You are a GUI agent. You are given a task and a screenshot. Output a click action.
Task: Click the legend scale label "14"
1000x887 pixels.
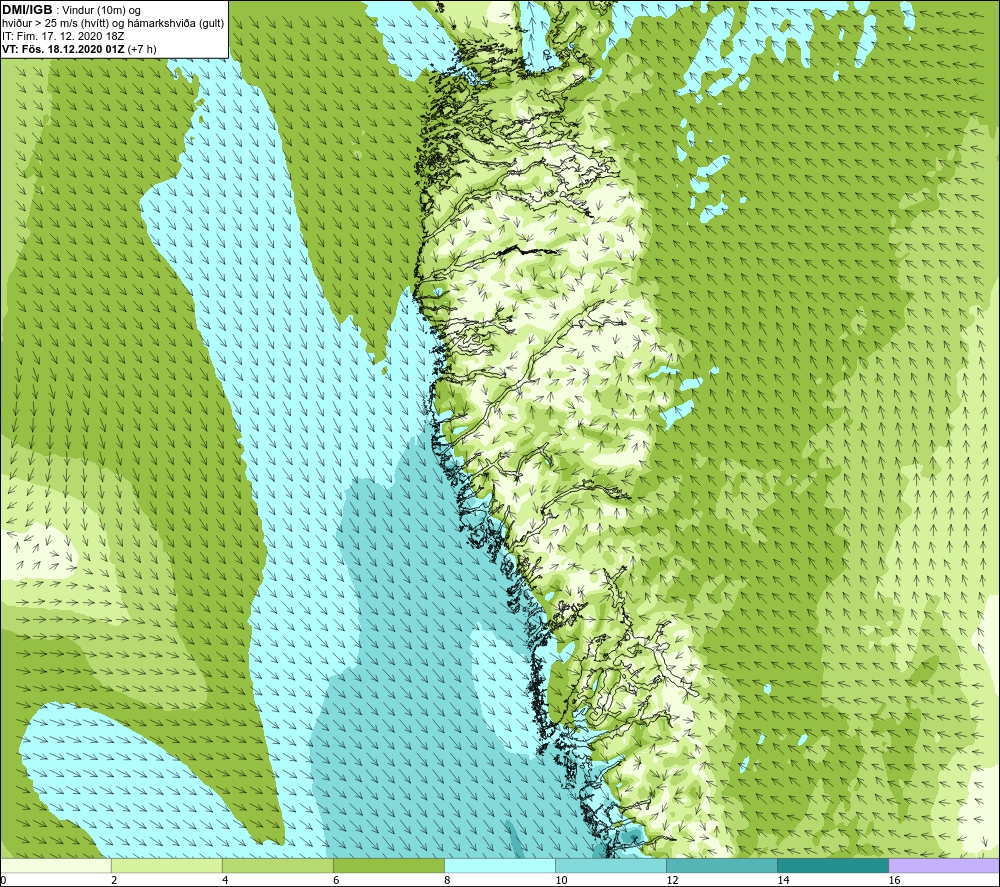point(783,881)
